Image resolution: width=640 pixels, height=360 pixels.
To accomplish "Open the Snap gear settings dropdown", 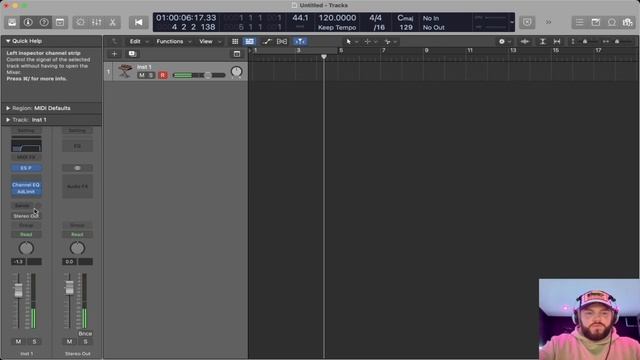I will (x=504, y=41).
